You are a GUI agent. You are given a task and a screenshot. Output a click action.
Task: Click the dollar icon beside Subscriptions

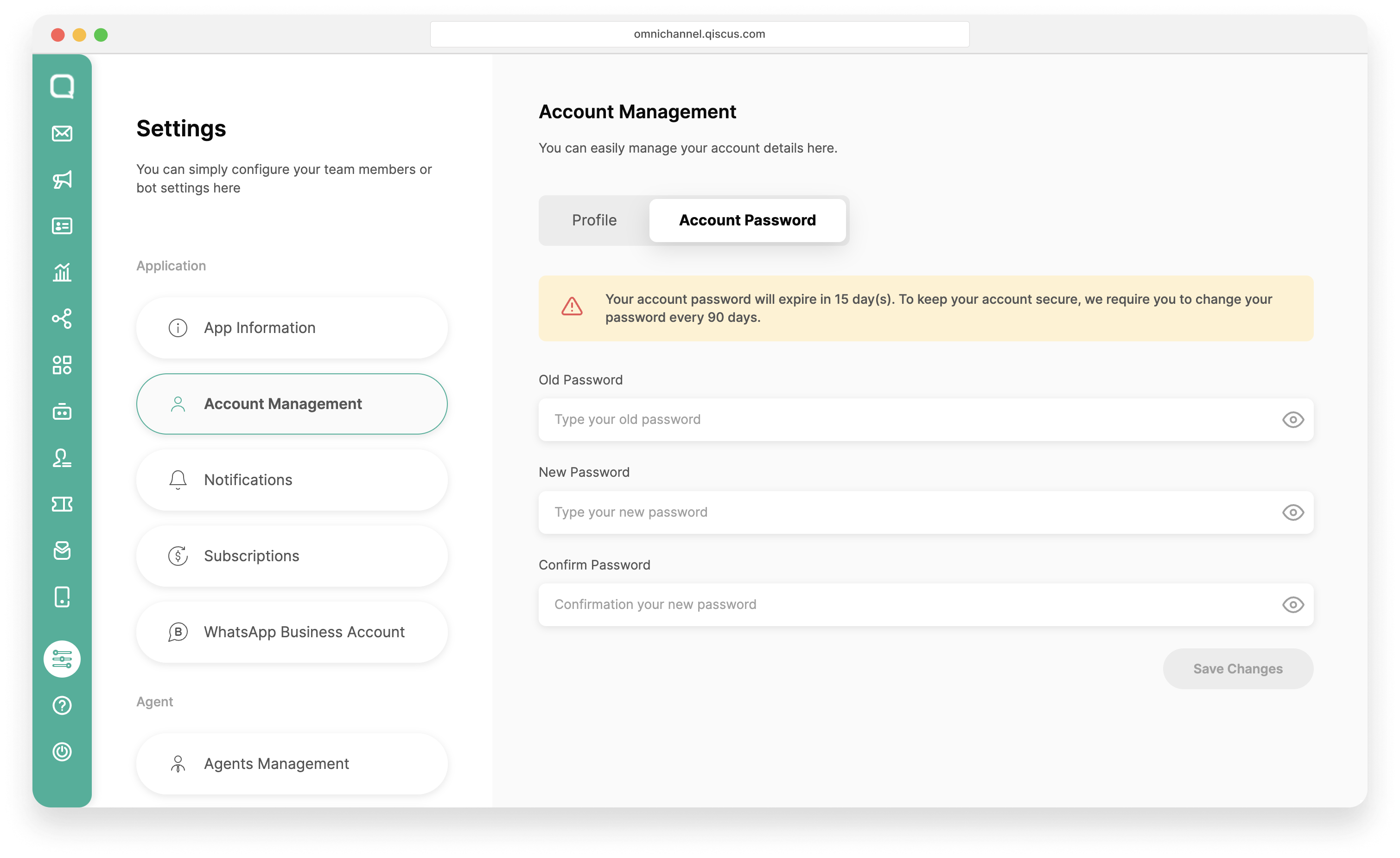(x=178, y=556)
